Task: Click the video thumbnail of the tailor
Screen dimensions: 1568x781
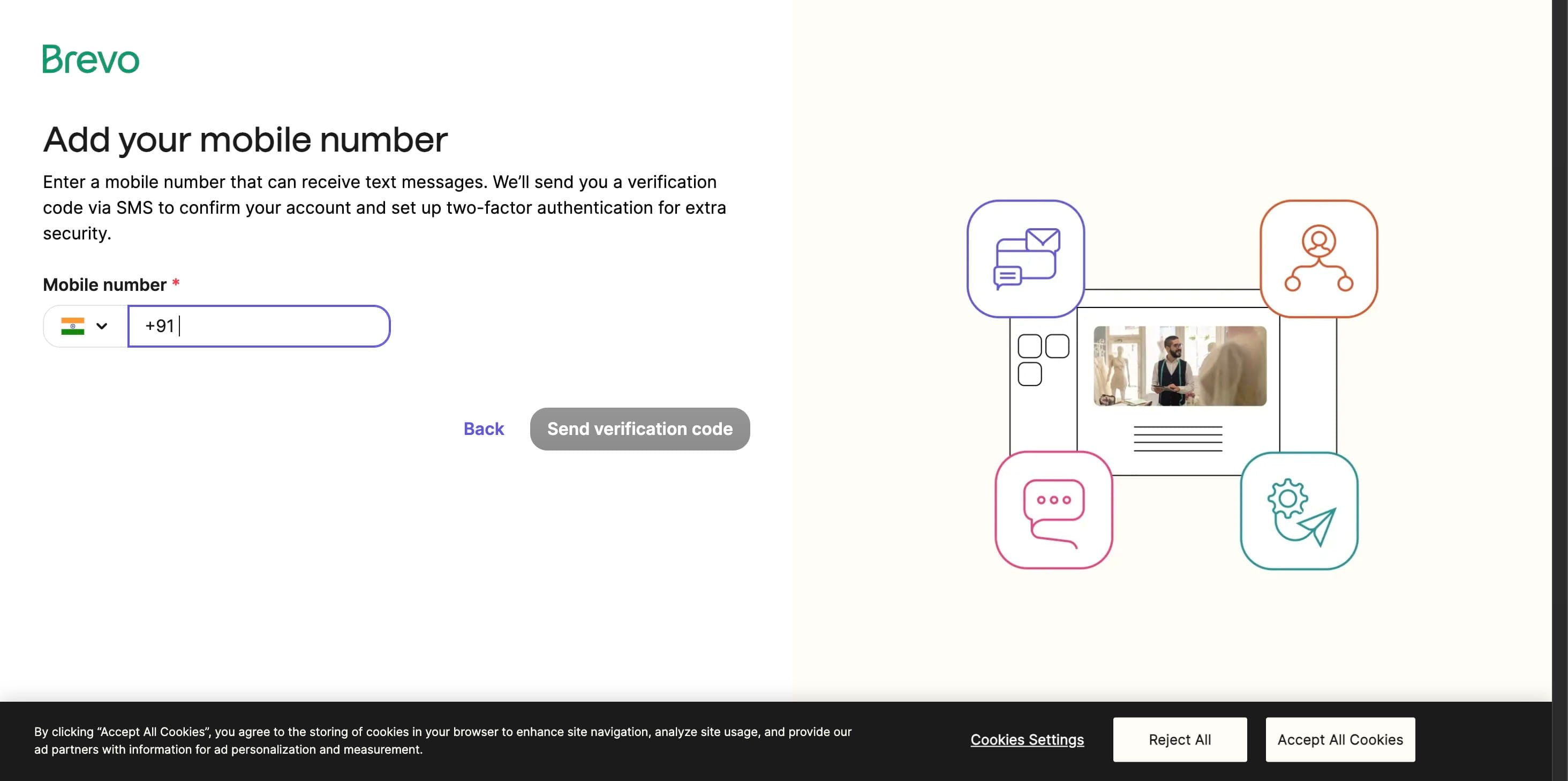Action: pyautogui.click(x=1180, y=365)
